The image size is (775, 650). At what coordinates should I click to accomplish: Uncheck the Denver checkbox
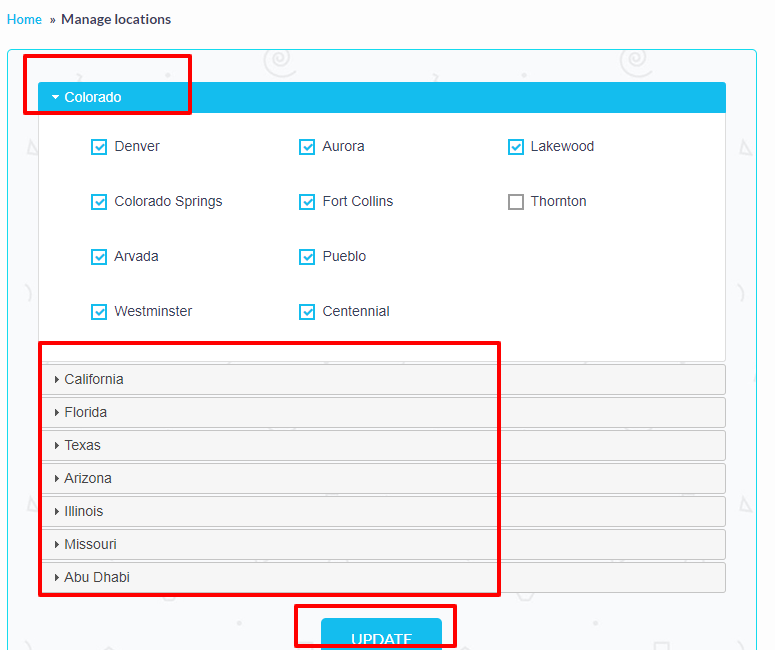[99, 147]
